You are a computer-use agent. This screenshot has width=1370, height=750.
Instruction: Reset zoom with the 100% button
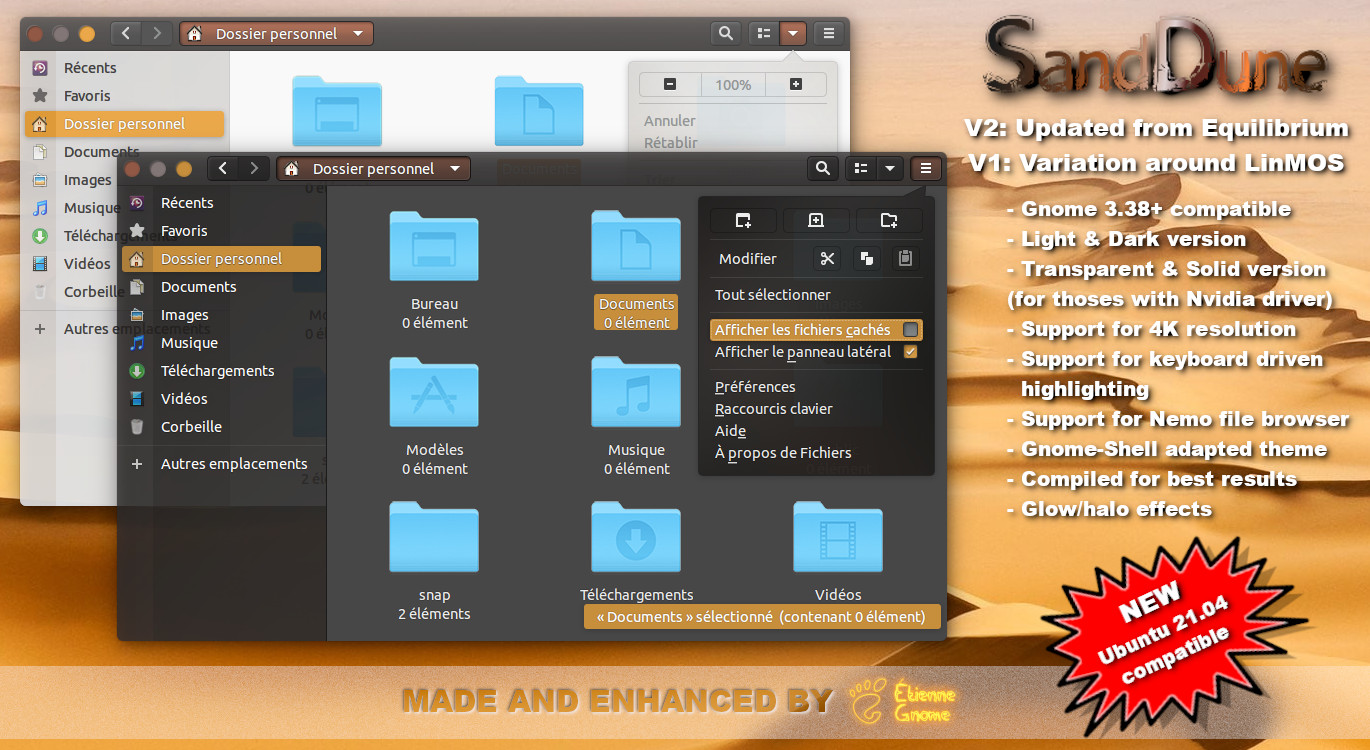point(733,85)
